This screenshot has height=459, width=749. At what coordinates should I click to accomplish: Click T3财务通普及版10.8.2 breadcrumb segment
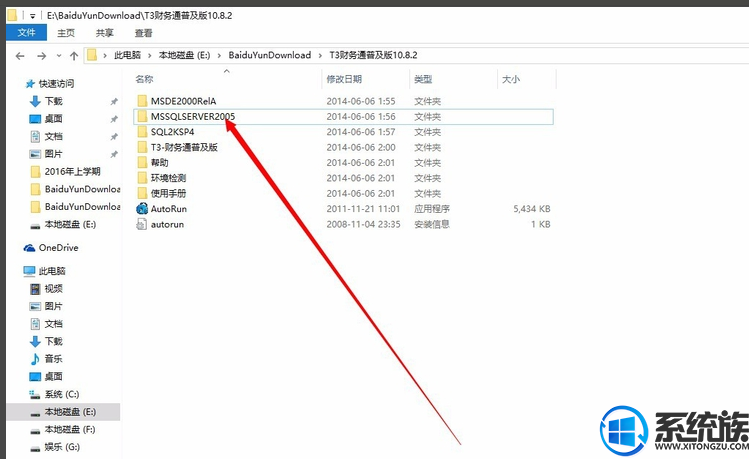click(x=374, y=55)
